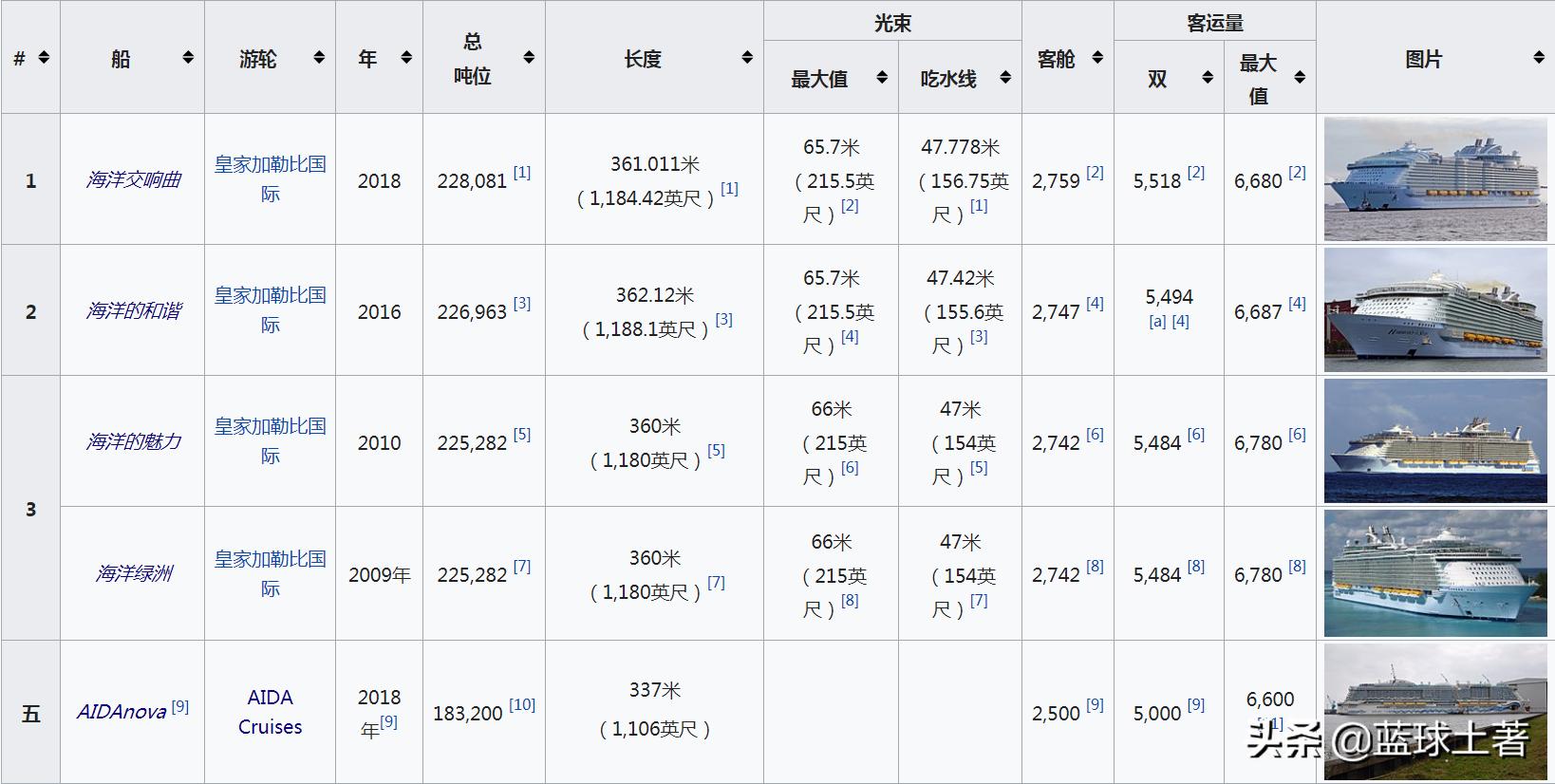Sort the 长度 column
The image size is (1555, 784).
[749, 58]
